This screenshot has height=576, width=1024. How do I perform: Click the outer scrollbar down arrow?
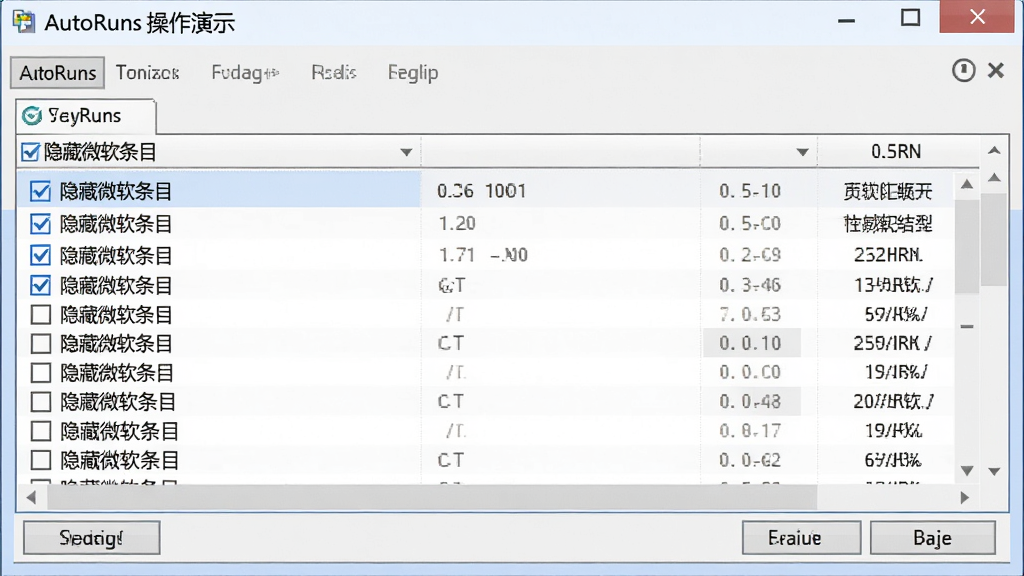[x=995, y=471]
